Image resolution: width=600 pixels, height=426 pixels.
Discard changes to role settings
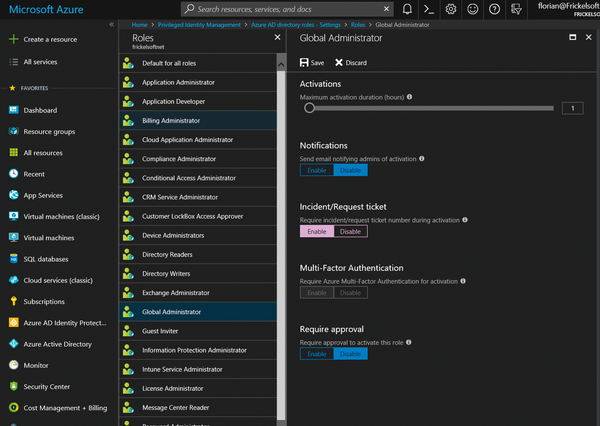(351, 62)
